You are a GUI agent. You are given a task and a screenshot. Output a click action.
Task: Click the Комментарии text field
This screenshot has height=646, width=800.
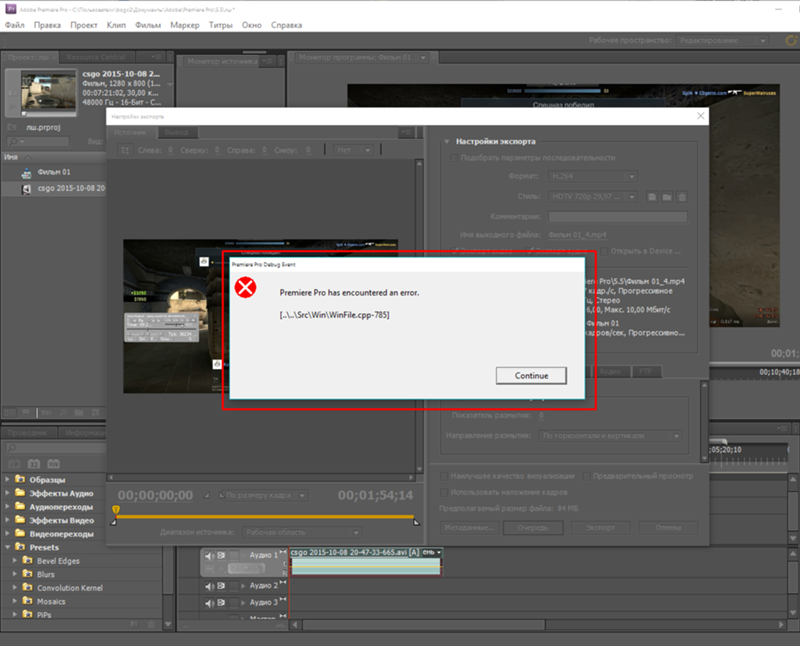pyautogui.click(x=618, y=217)
